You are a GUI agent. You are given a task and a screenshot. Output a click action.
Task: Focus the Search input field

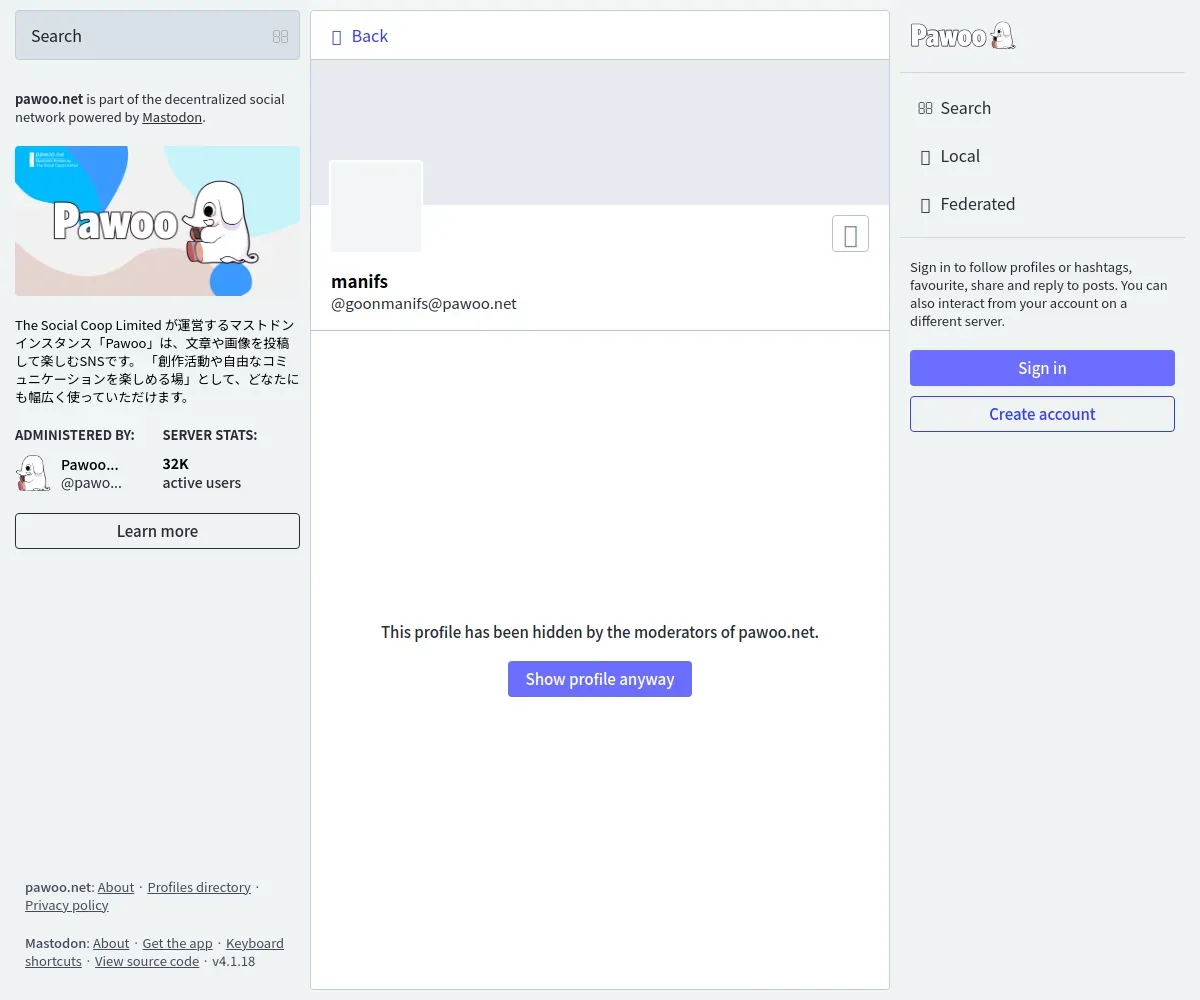click(x=157, y=36)
